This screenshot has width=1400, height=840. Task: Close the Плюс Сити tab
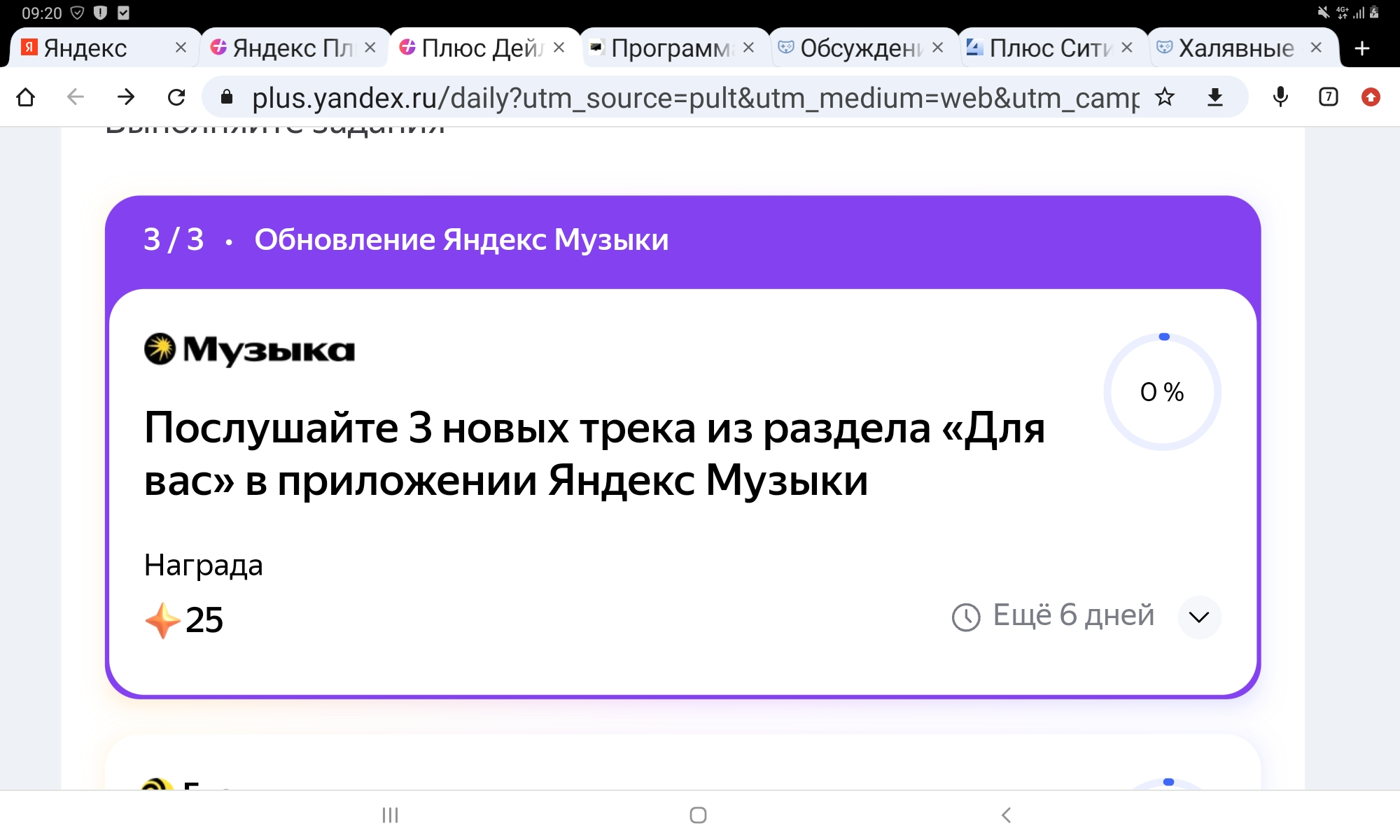tap(1127, 48)
